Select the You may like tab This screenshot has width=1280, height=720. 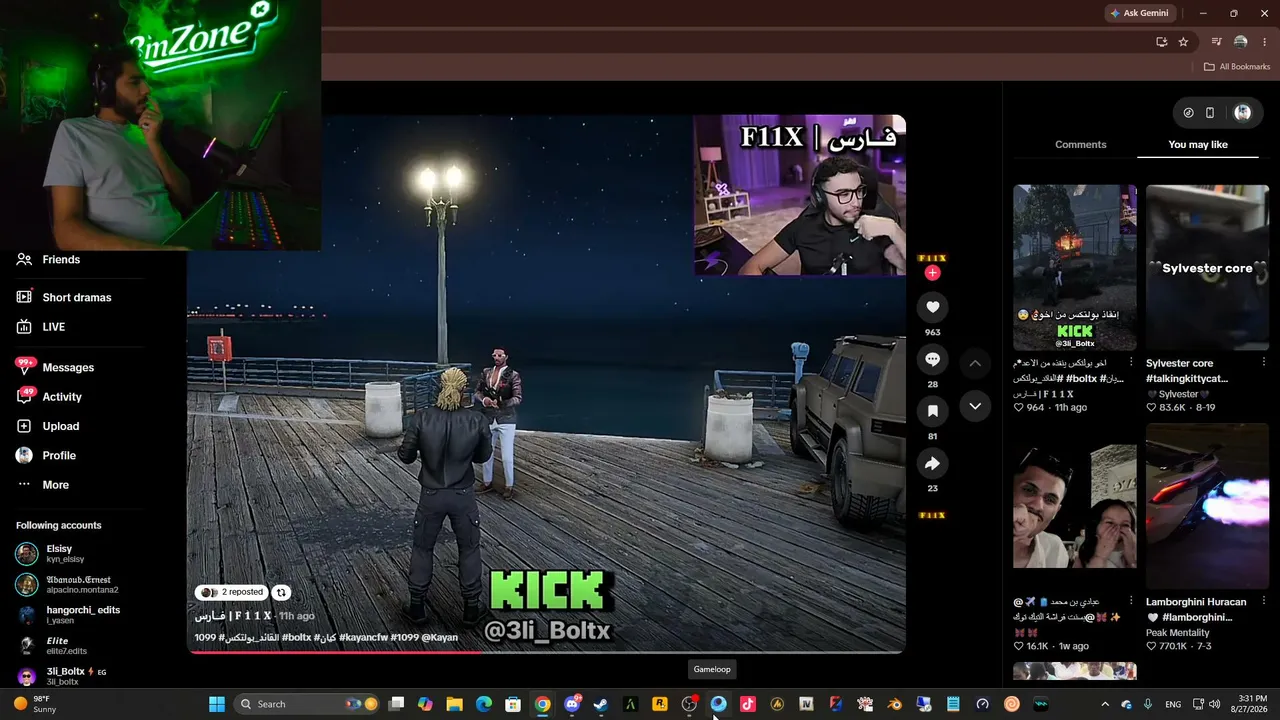pyautogui.click(x=1198, y=145)
